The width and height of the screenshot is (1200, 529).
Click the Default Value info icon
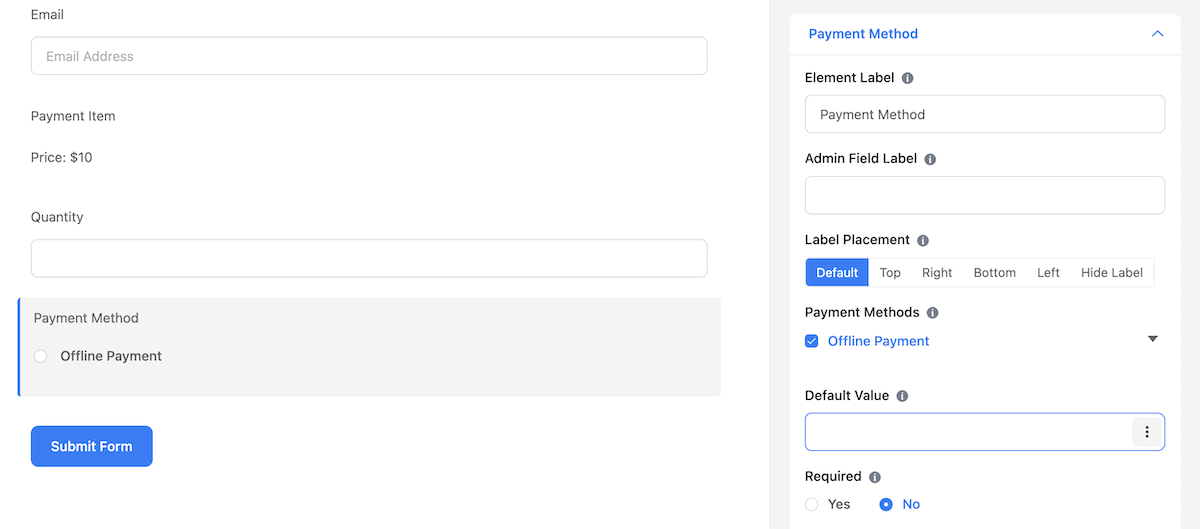click(x=902, y=396)
